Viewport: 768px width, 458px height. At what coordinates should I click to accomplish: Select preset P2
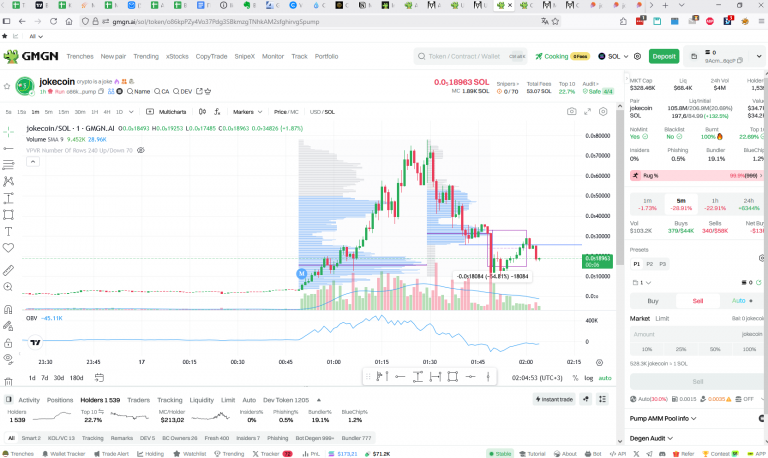(649, 264)
